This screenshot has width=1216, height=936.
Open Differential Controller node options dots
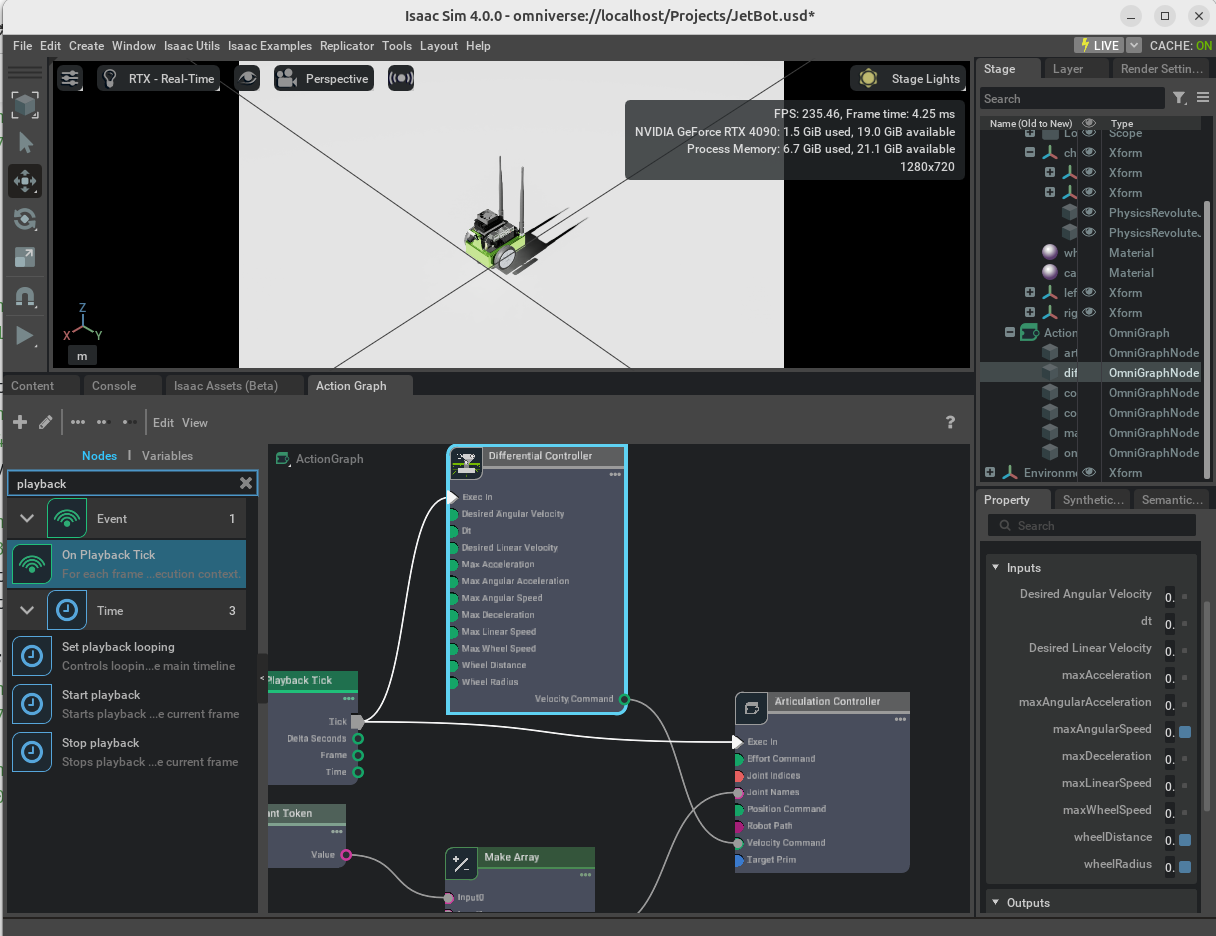click(x=615, y=475)
